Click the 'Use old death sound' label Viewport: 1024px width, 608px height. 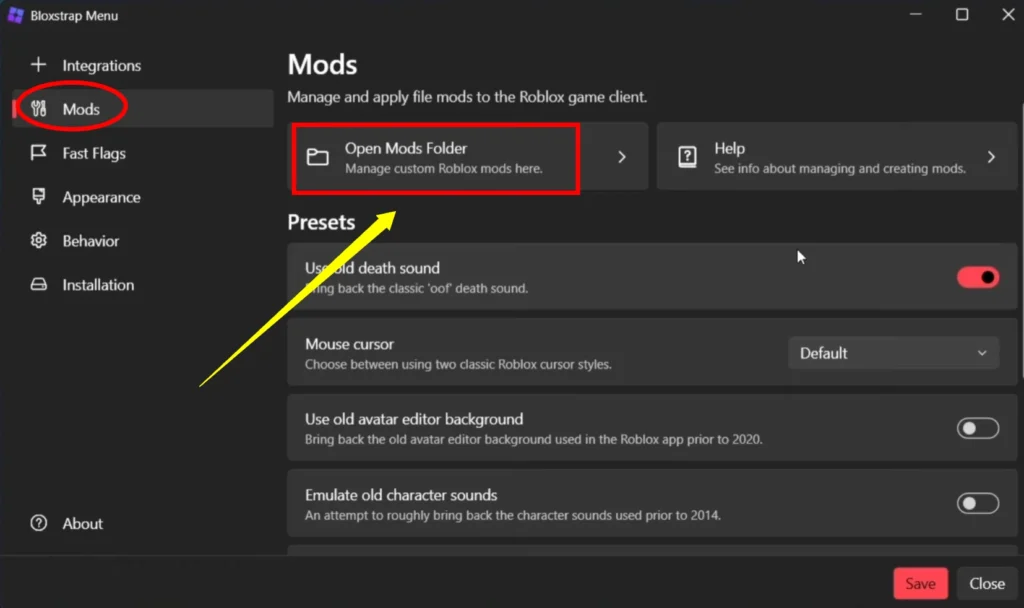[372, 268]
